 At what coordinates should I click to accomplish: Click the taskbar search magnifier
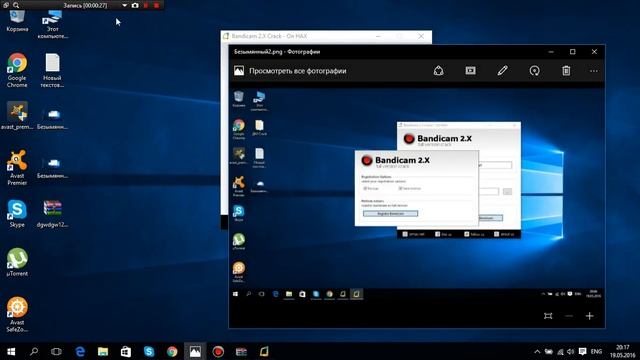click(x=34, y=351)
